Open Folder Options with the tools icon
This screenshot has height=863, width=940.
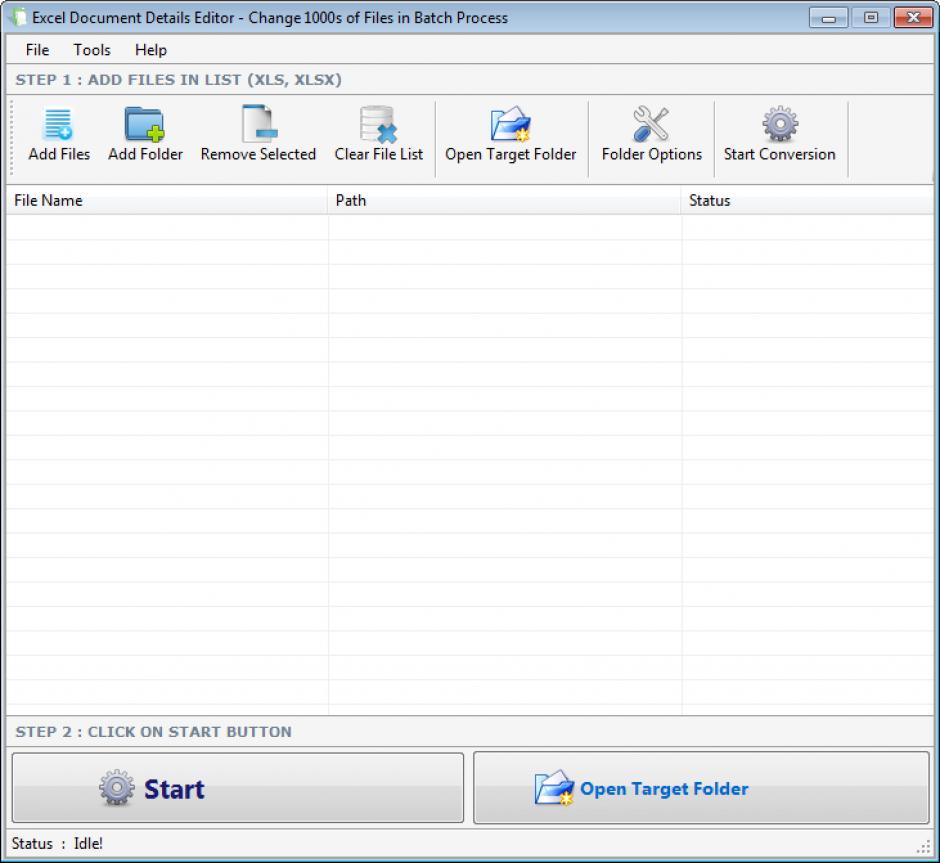651,126
